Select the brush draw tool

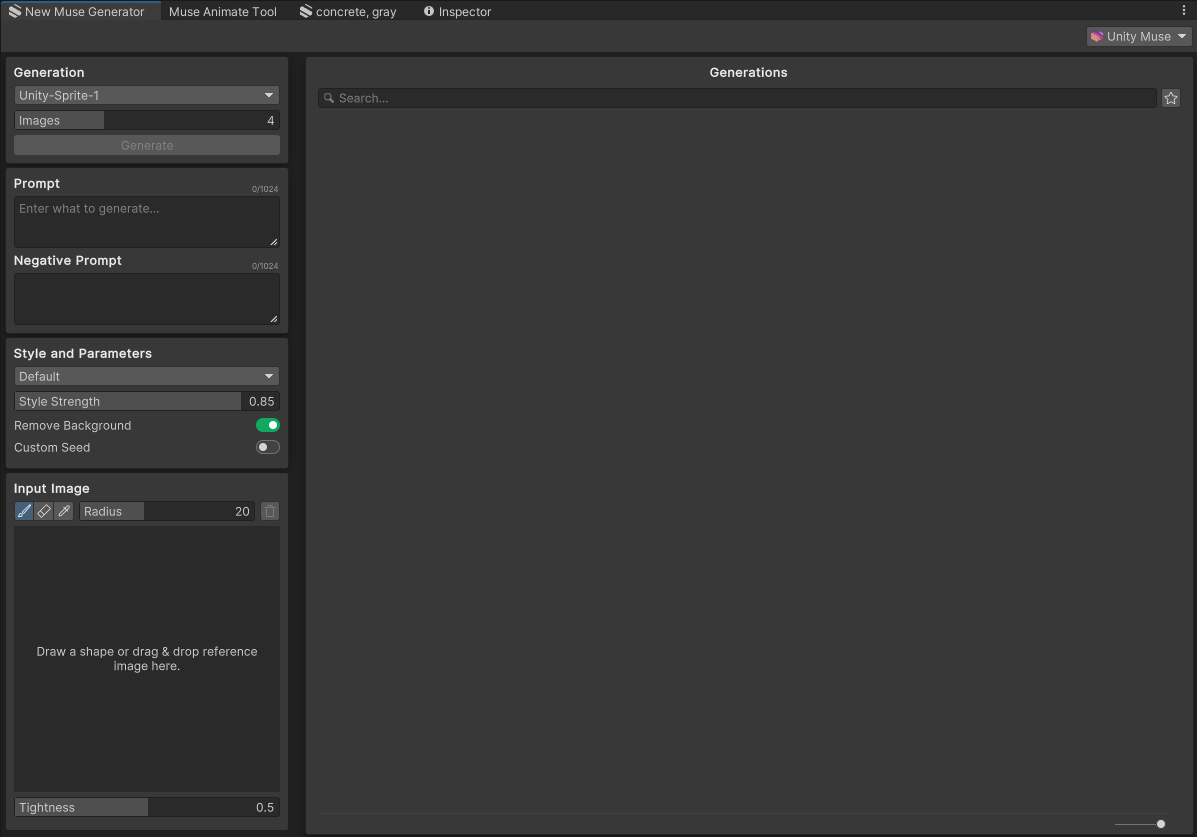click(24, 511)
